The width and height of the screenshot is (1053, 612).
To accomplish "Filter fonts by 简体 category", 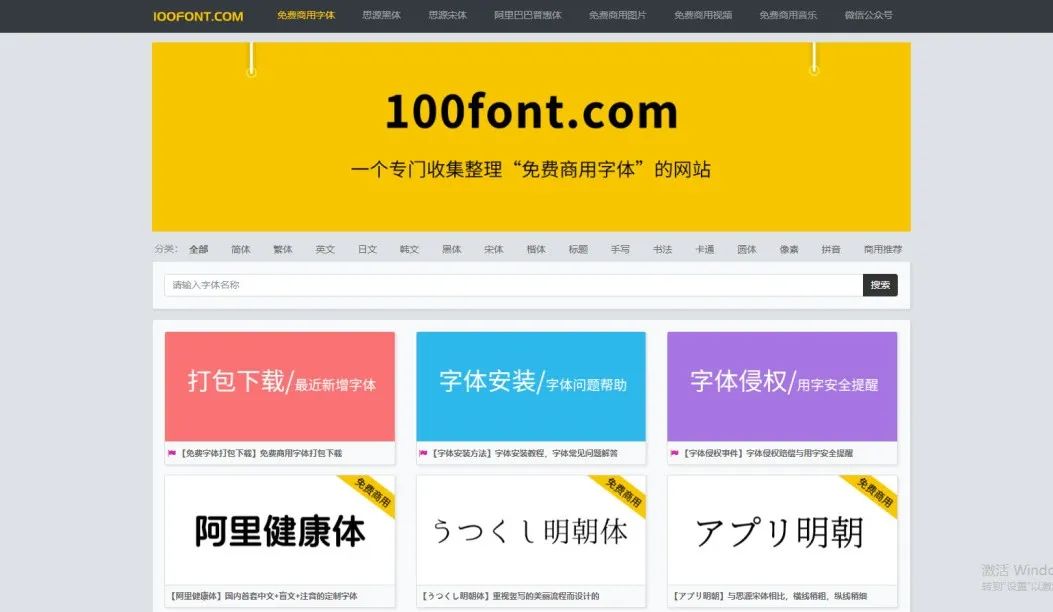I will (x=241, y=249).
